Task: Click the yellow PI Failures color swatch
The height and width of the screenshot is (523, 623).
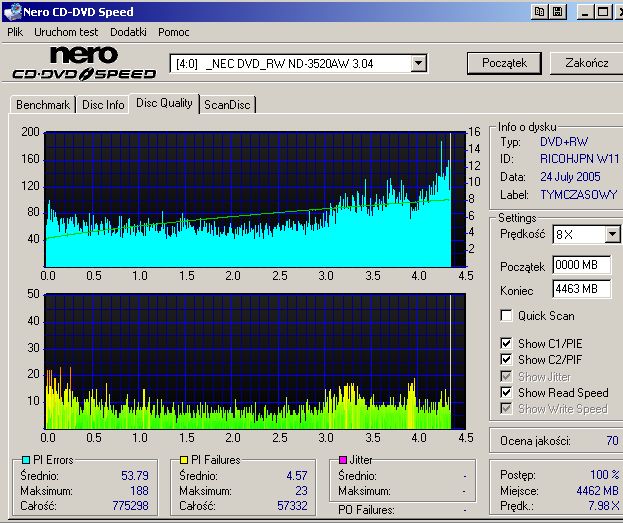Action: click(184, 460)
